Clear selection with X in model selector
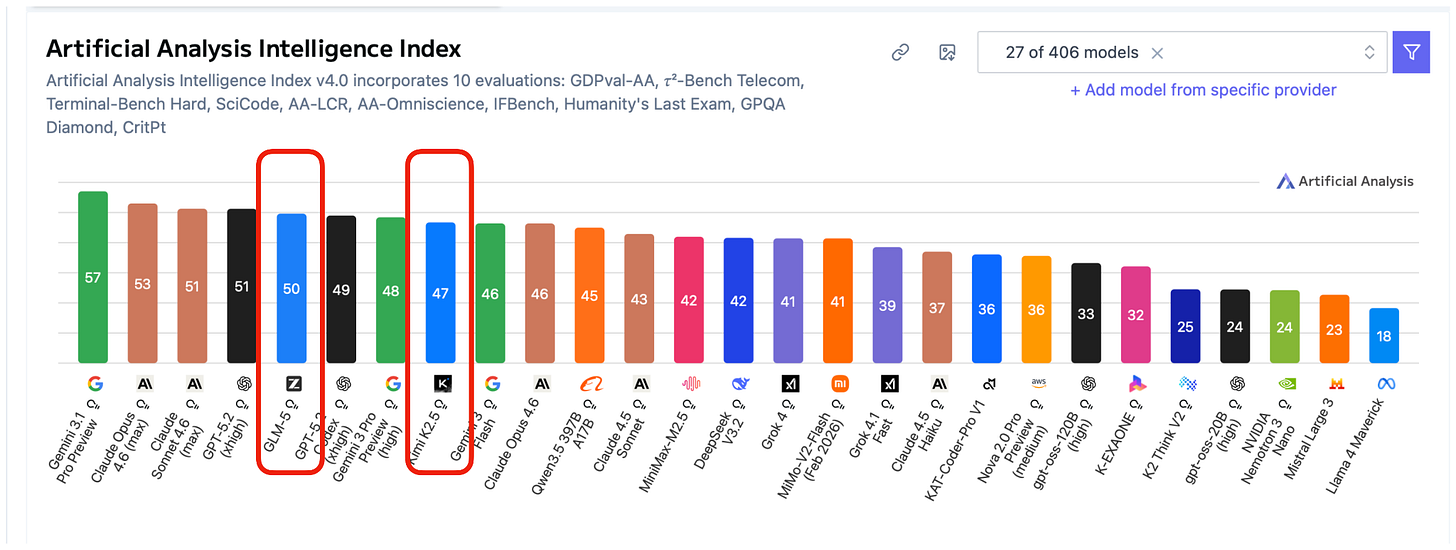This screenshot has width=1456, height=550. click(1157, 53)
